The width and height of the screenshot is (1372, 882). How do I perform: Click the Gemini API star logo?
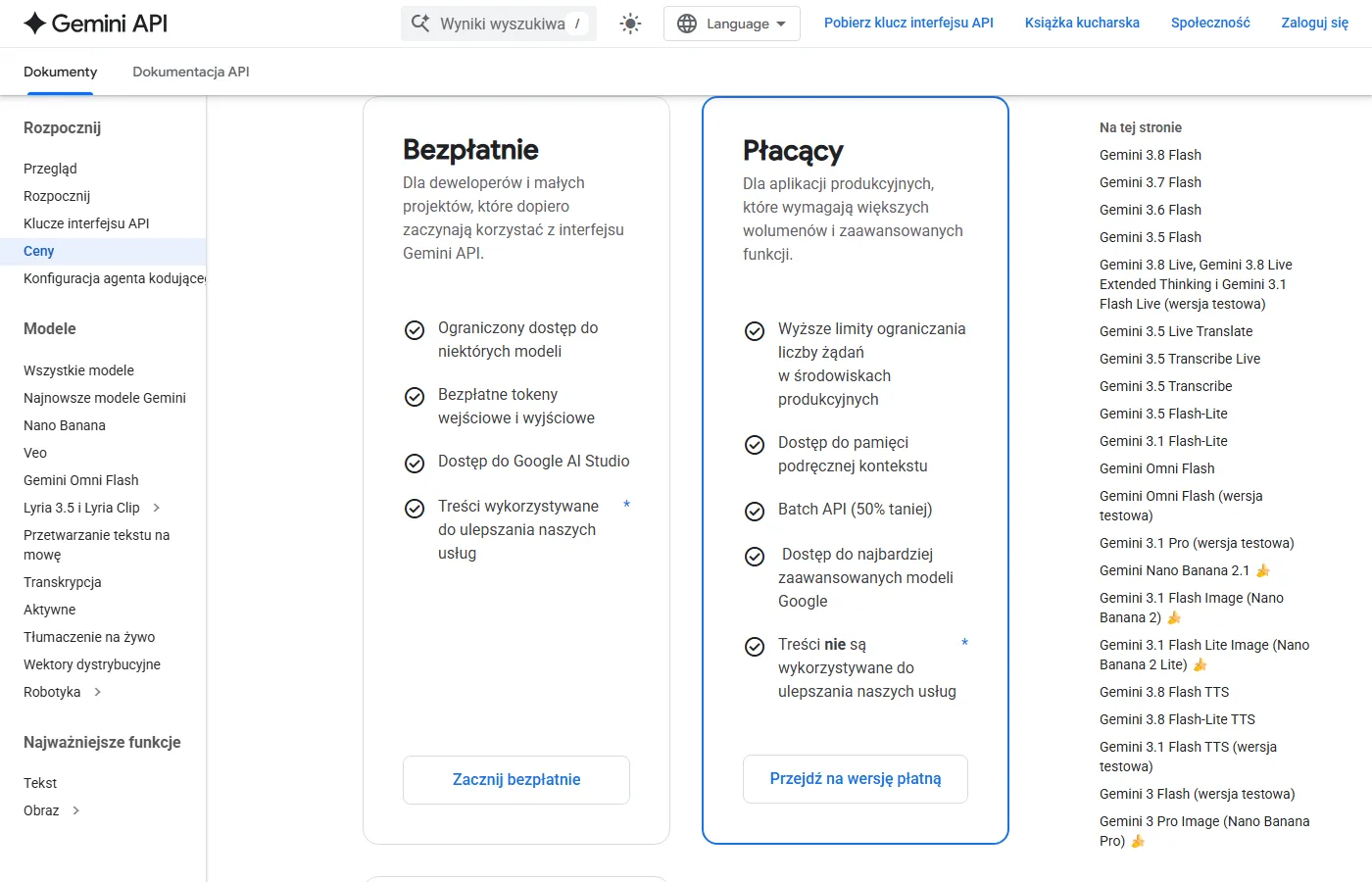click(35, 24)
